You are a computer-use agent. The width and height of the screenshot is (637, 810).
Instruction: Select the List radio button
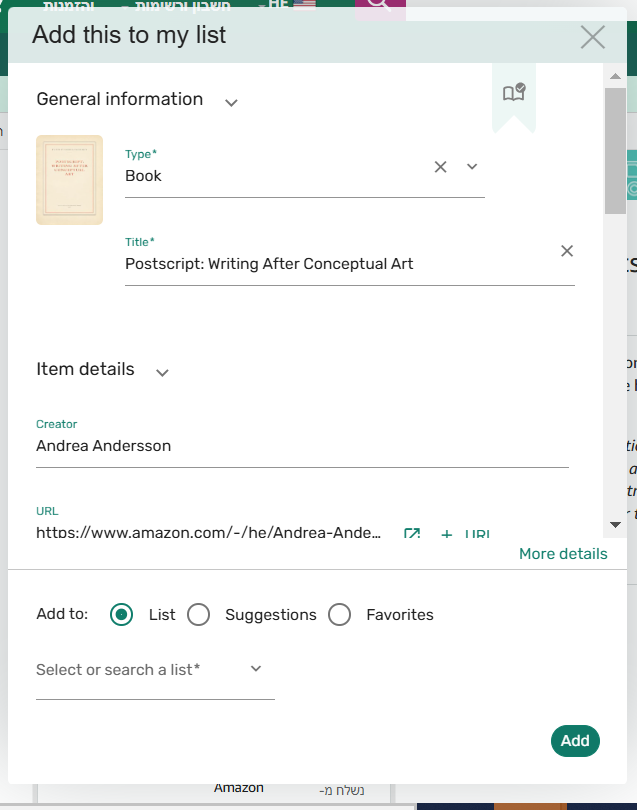(x=121, y=615)
